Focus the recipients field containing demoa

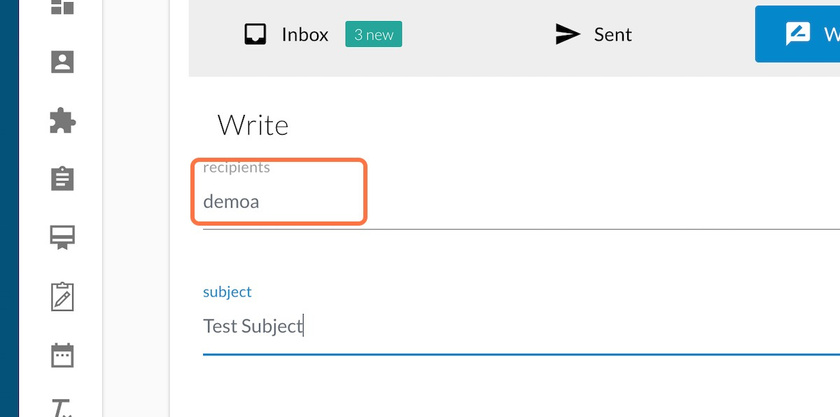(x=521, y=202)
